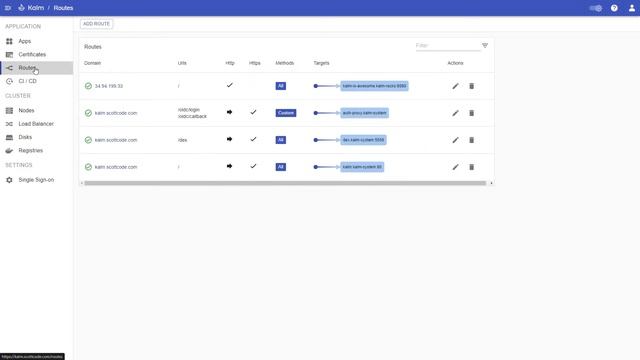
Task: Click the auth-proxy kalm-system target chip
Action: [364, 113]
